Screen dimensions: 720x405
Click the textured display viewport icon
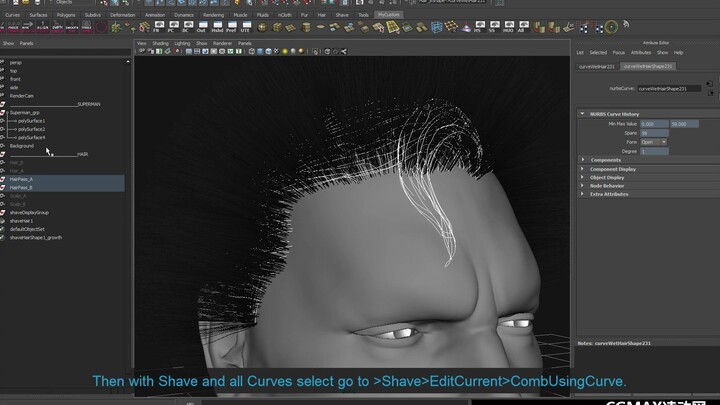click(276, 51)
